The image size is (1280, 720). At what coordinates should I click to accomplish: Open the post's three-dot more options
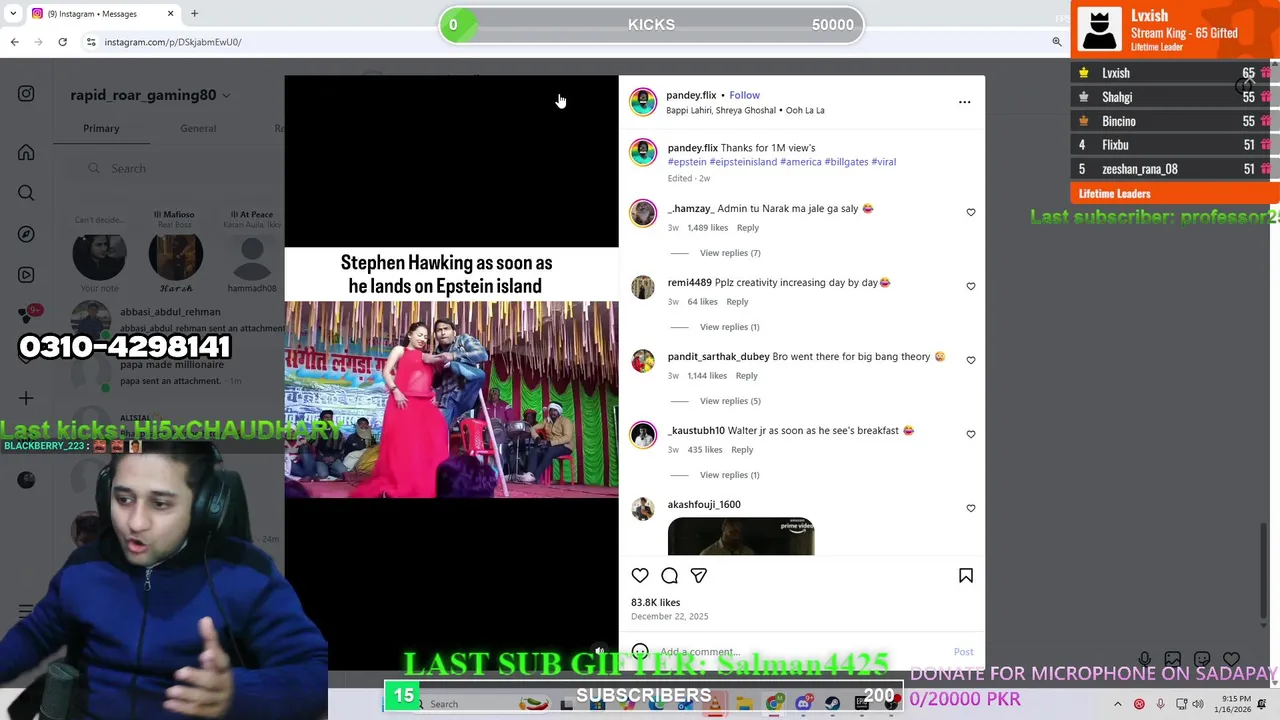pyautogui.click(x=964, y=102)
